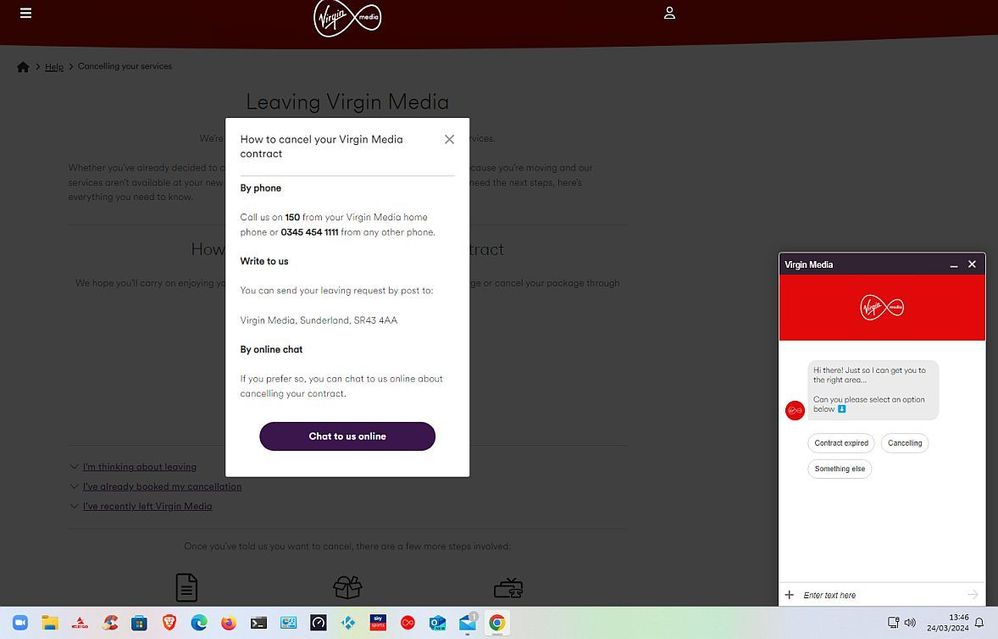Click the open box icon below cancel steps
Viewport: 998px width, 639px height.
tap(348, 587)
